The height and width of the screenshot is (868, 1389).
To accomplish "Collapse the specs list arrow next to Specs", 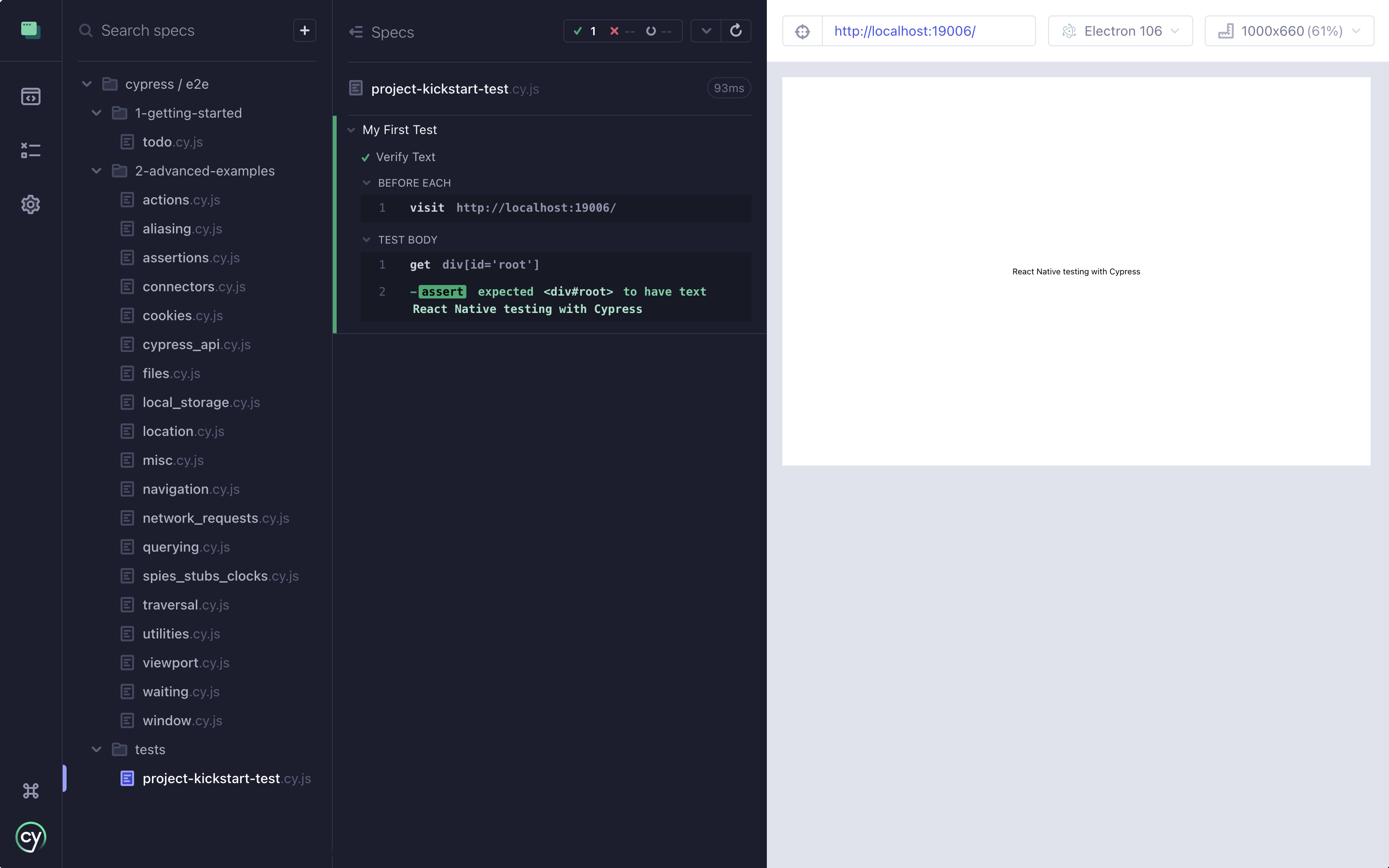I will [x=356, y=32].
